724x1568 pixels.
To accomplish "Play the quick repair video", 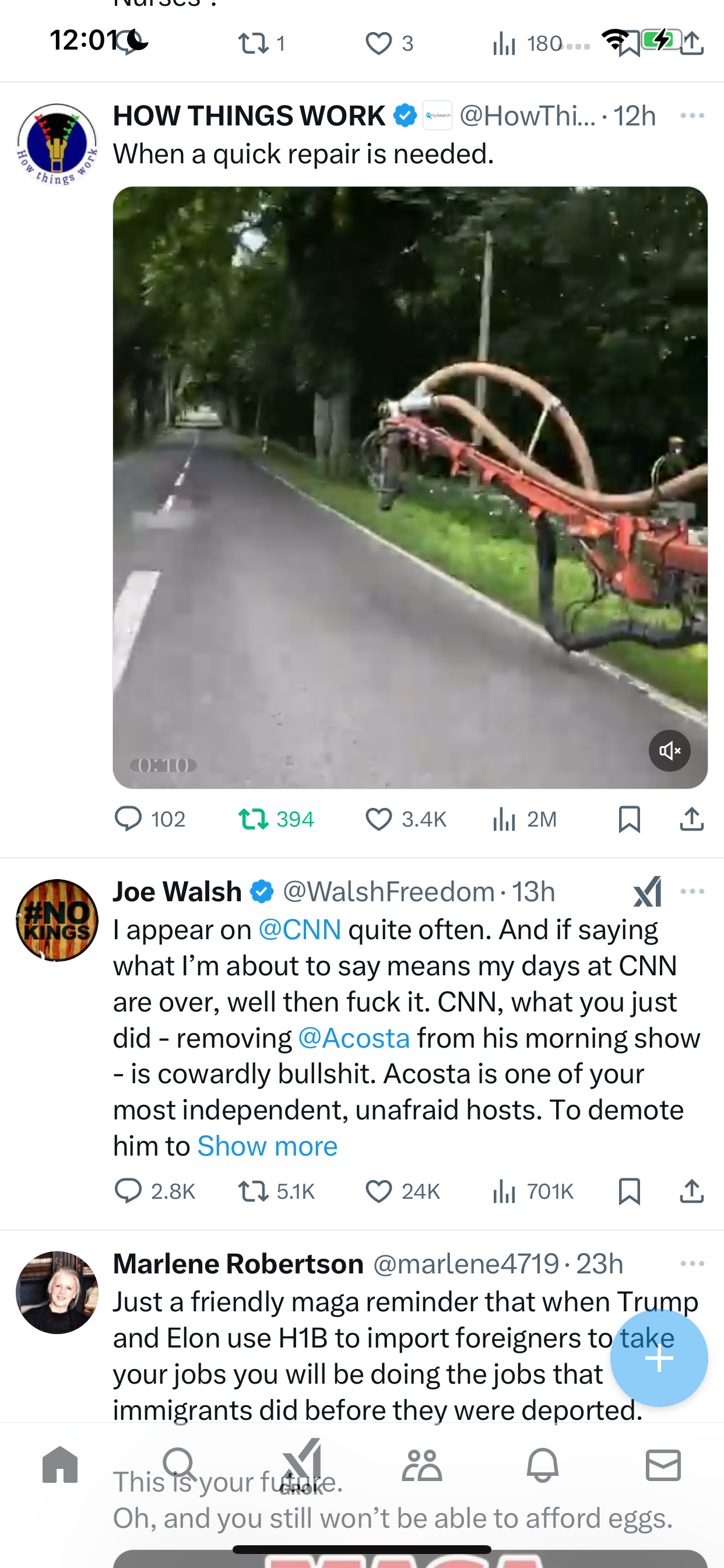I will pyautogui.click(x=410, y=488).
